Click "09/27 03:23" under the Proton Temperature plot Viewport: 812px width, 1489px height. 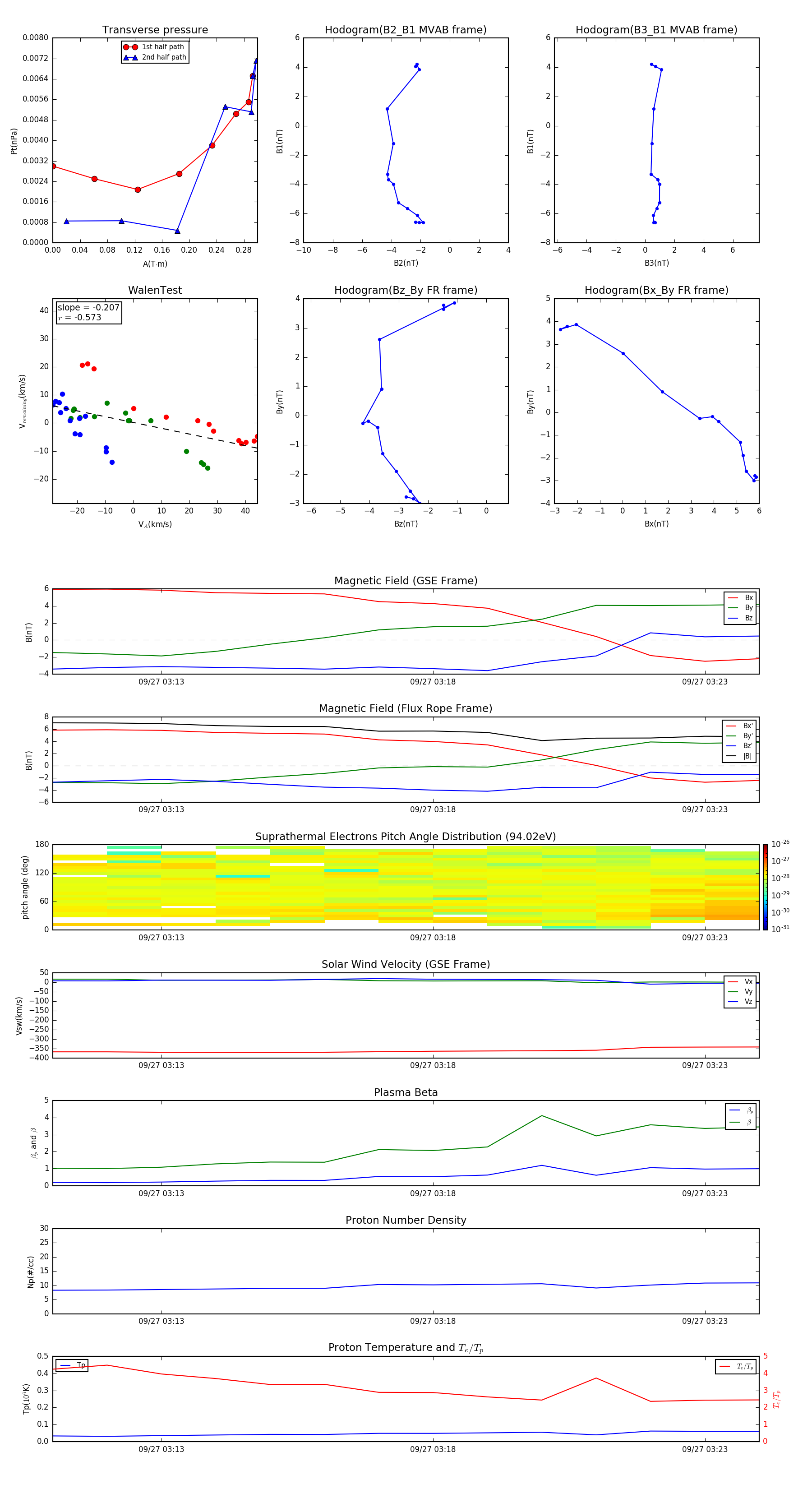click(705, 1450)
